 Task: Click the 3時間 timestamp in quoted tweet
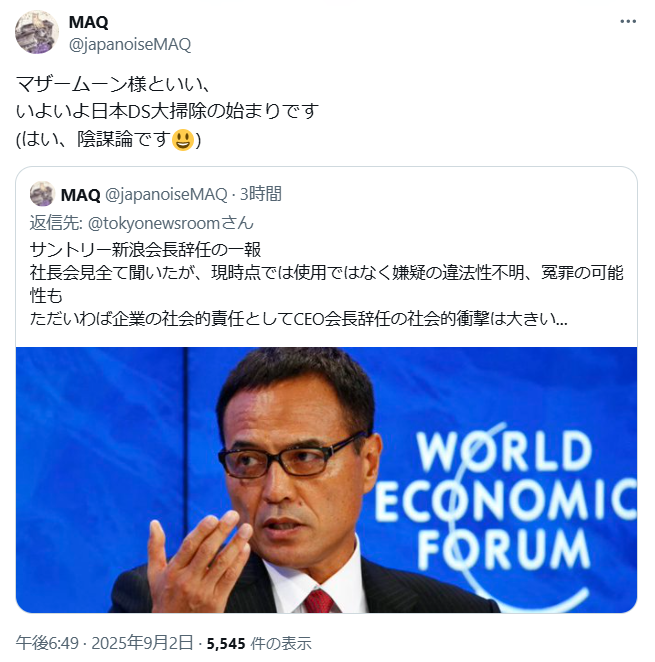[x=261, y=194]
